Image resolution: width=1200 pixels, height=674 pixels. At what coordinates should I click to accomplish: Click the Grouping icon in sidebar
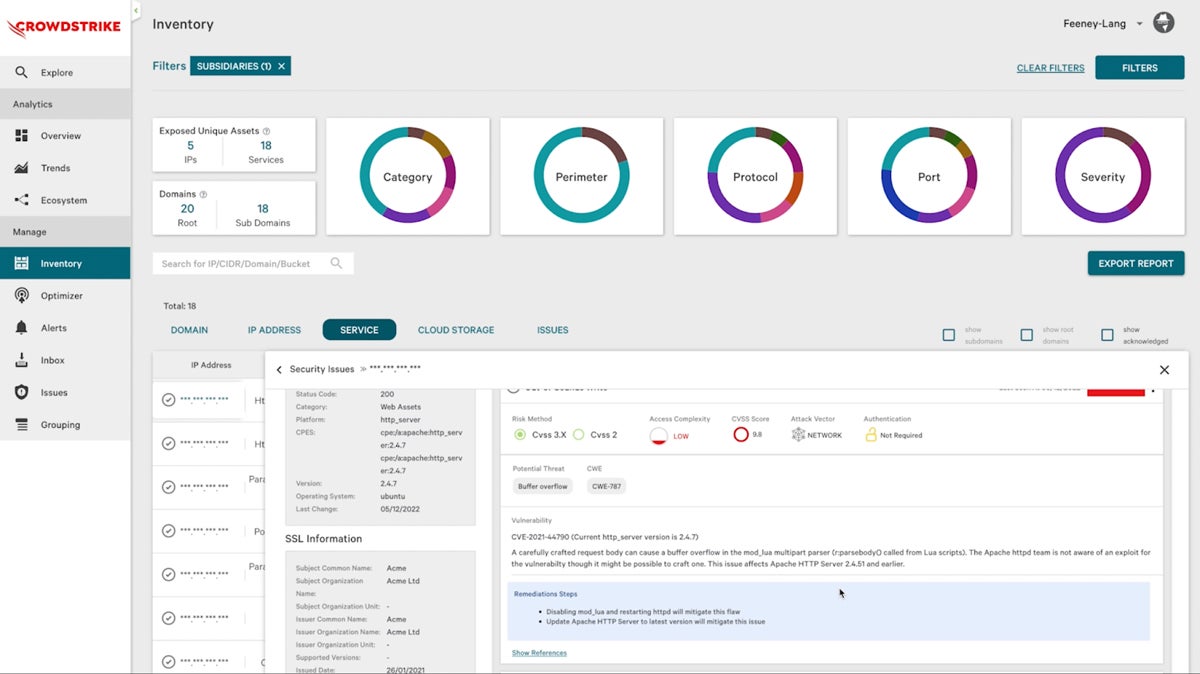pos(21,425)
